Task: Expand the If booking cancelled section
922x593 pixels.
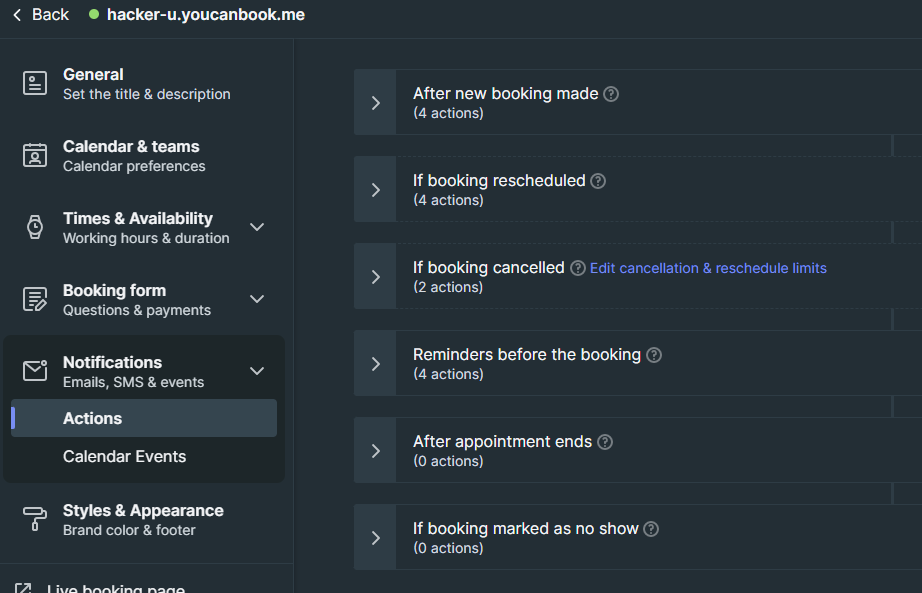Action: [376, 276]
